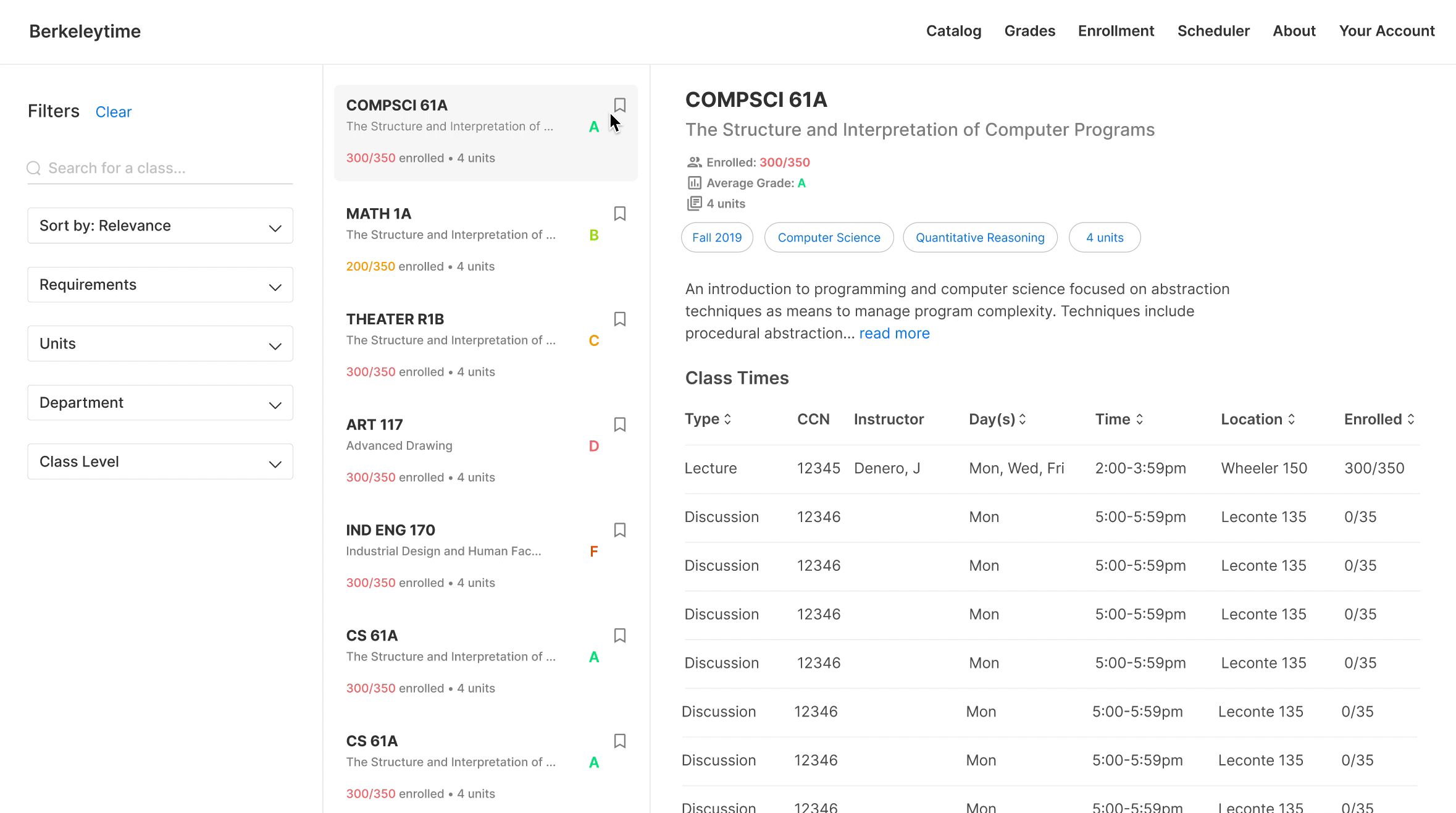This screenshot has width=1456, height=813.
Task: Click the 200/350 enrolled text on MATH 1A
Action: [x=370, y=266]
